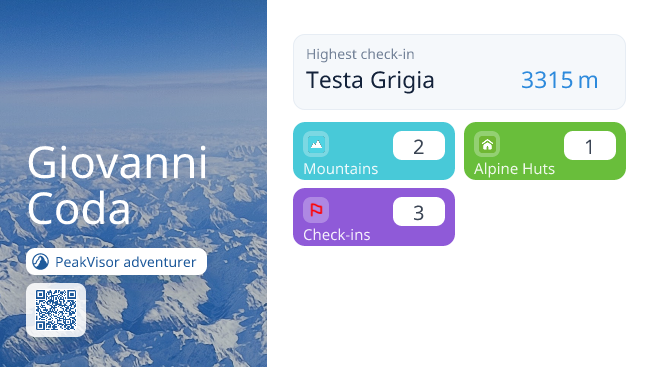Click the 3315 m elevation value
The width and height of the screenshot is (650, 367).
click(x=560, y=80)
